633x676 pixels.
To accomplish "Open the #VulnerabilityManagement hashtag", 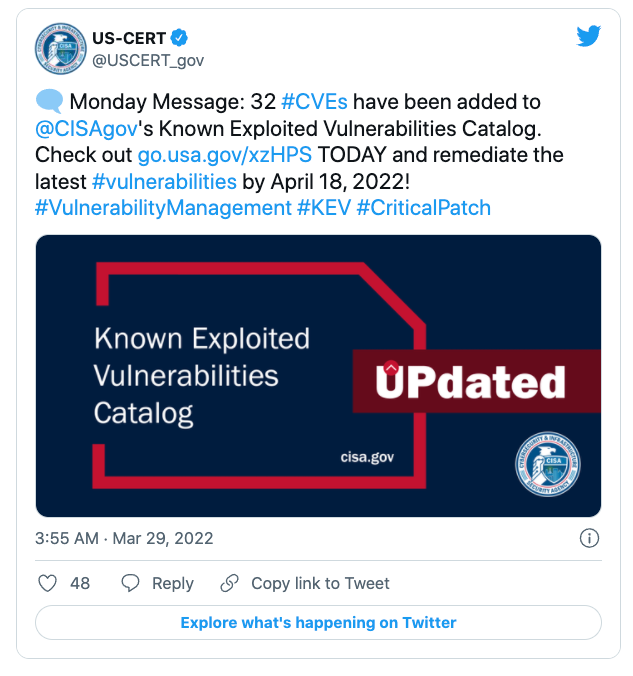I will [x=163, y=207].
